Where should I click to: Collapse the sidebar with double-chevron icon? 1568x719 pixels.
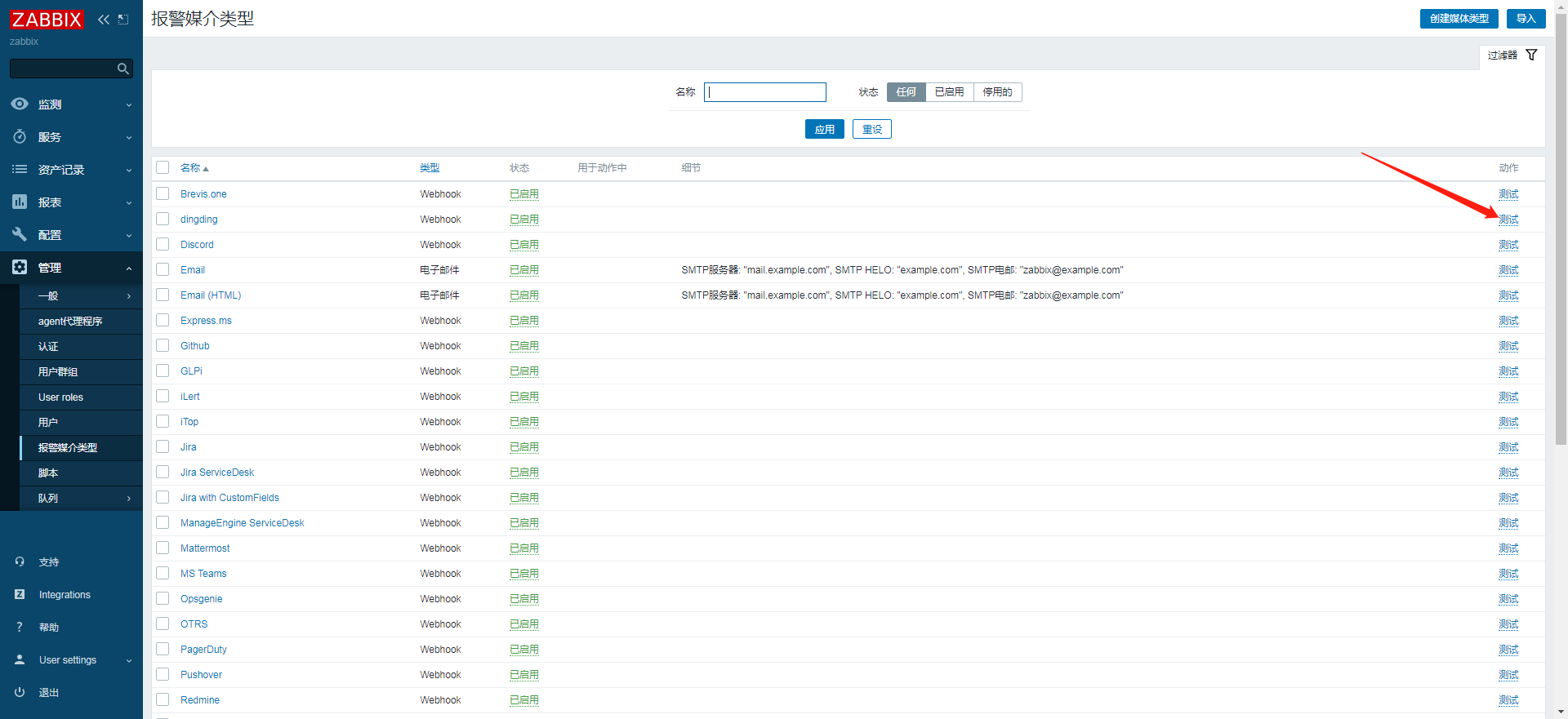tap(104, 20)
